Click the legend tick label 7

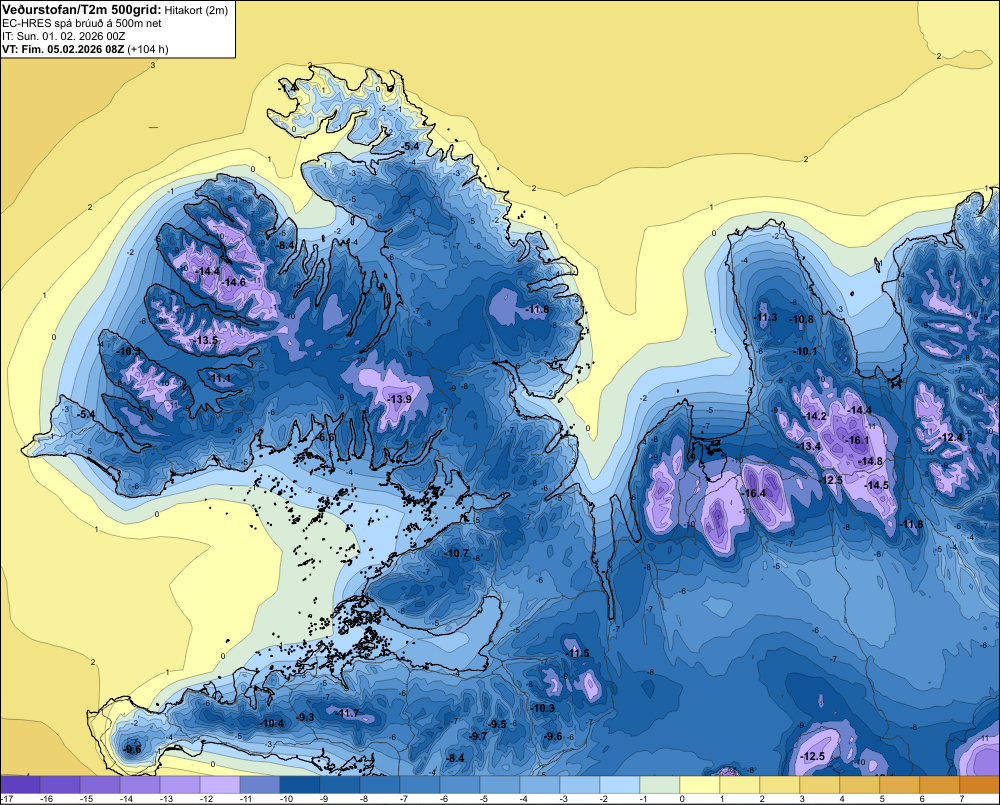(961, 799)
